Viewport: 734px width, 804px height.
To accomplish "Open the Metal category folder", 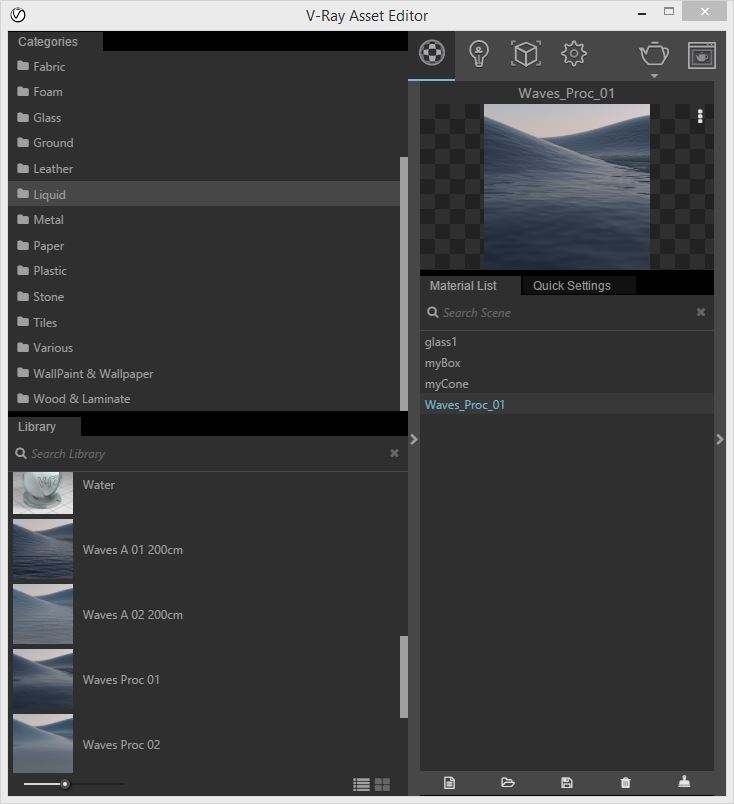I will pos(204,219).
